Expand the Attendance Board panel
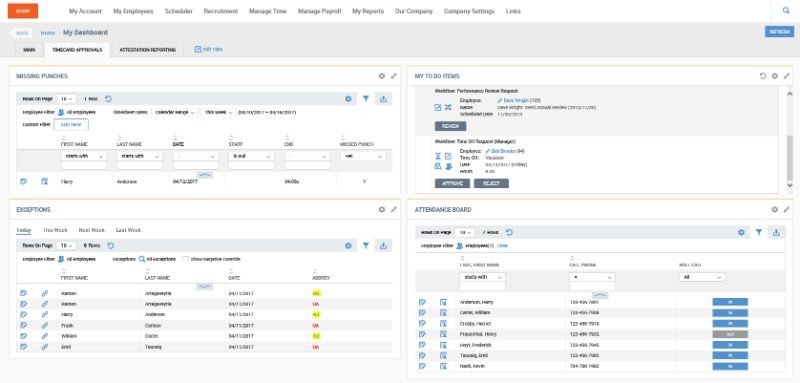The height and width of the screenshot is (383, 800). click(786, 210)
